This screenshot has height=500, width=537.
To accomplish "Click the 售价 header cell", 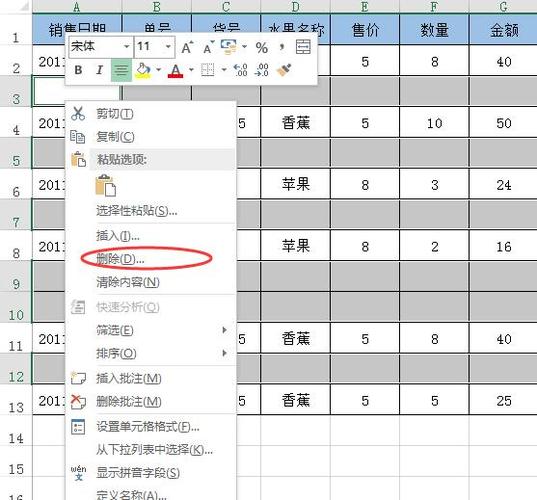I will coord(365,30).
